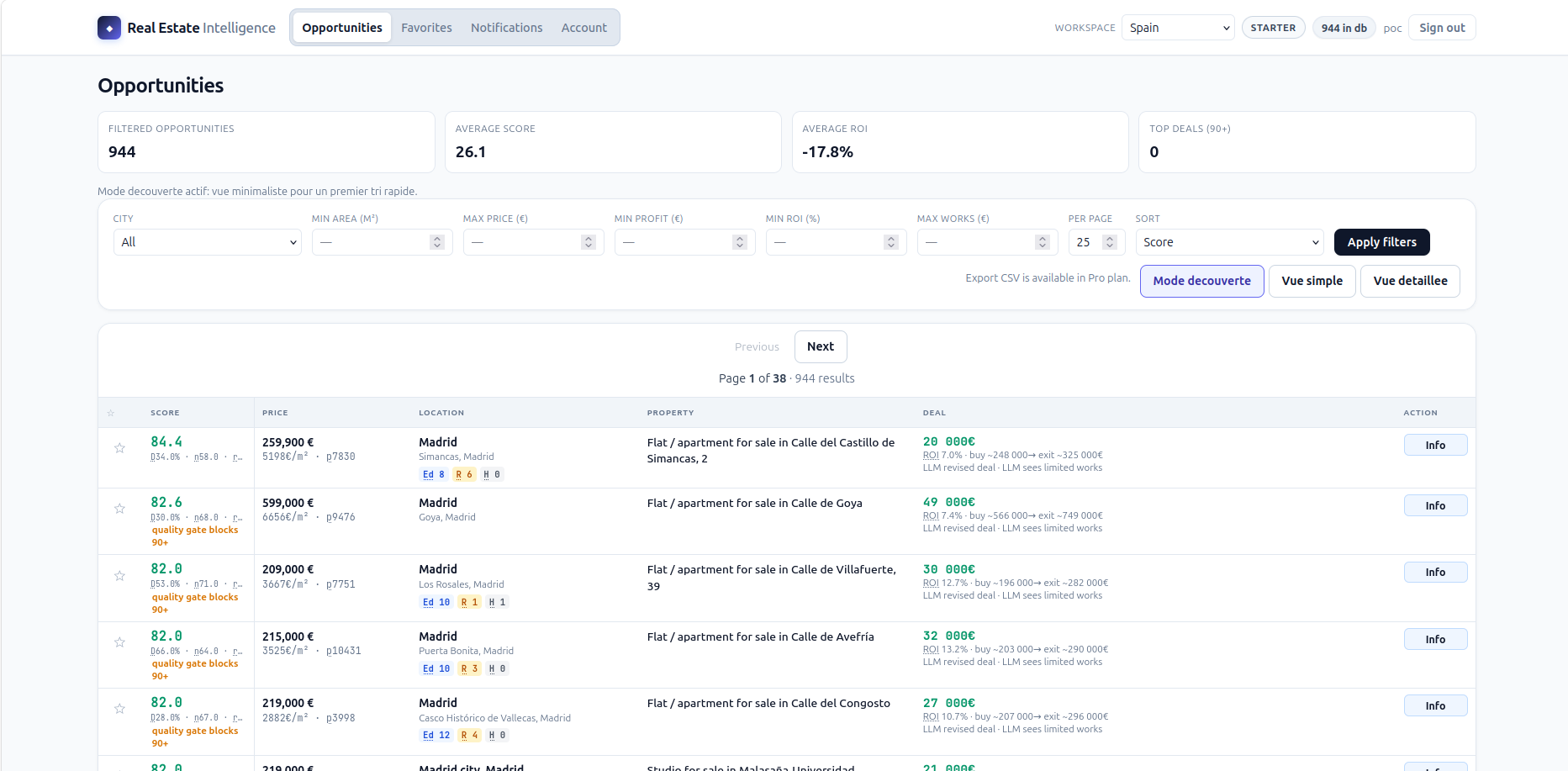Screen dimensions: 1568x771
Task: Favorite the 259,900 € Madrid listing star
Action: (119, 448)
